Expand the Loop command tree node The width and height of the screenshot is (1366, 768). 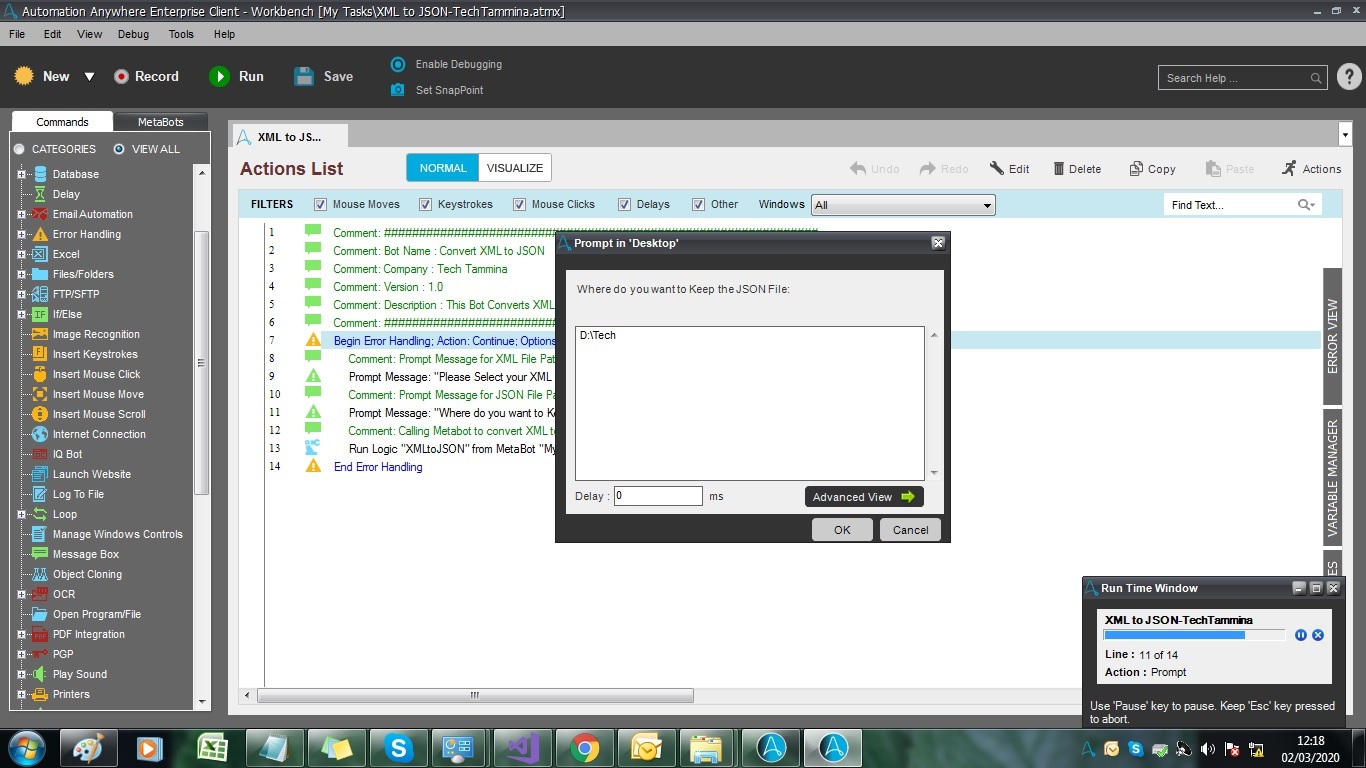pos(21,514)
